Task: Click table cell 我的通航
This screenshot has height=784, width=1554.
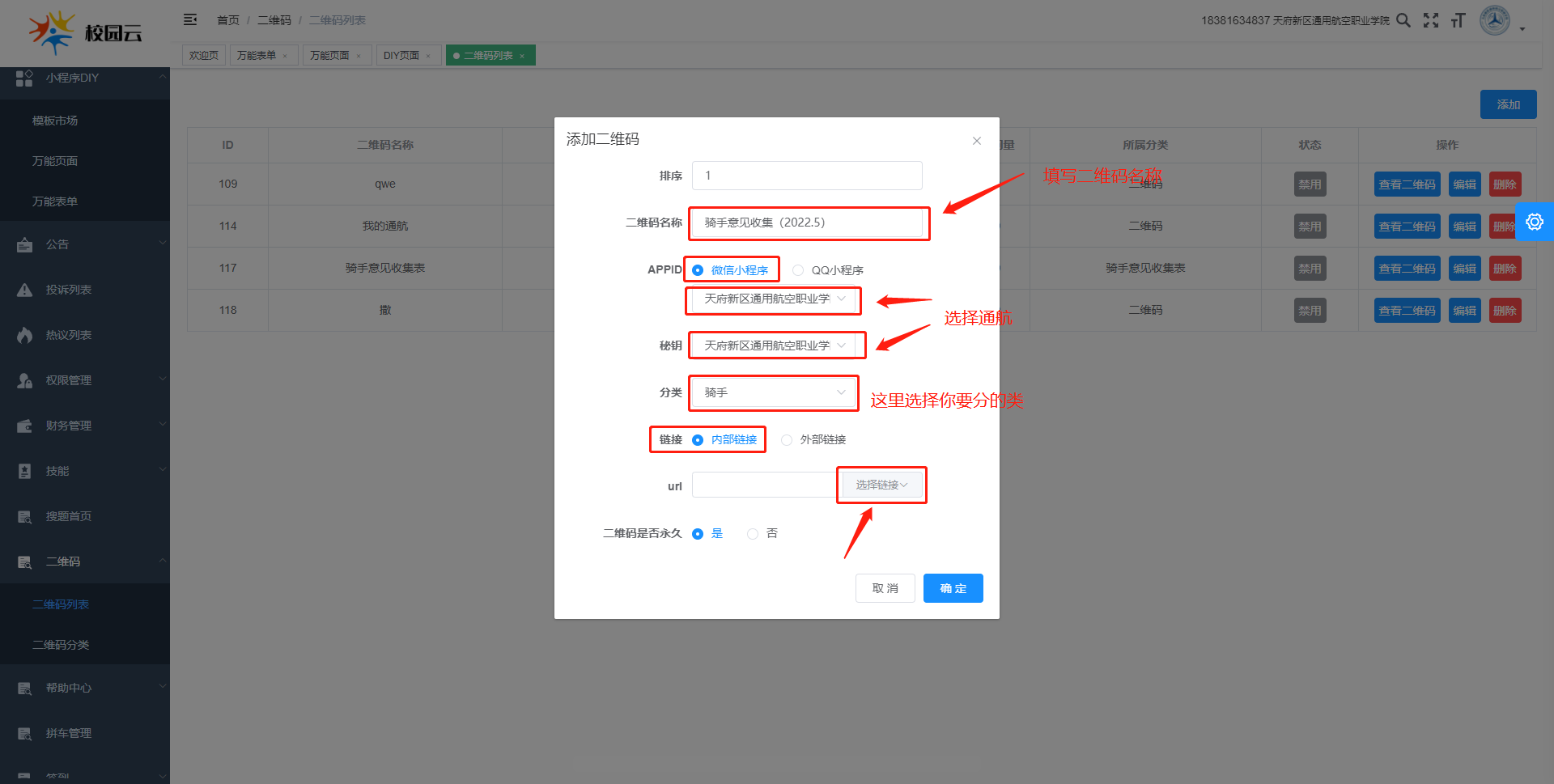Action: click(x=385, y=227)
